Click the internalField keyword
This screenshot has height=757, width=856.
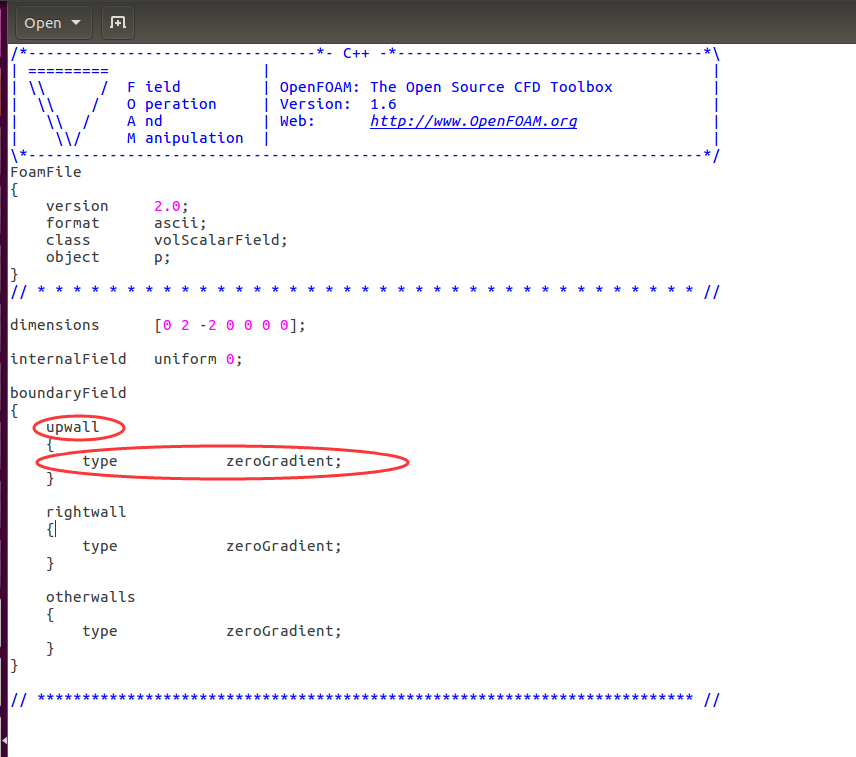coord(68,359)
